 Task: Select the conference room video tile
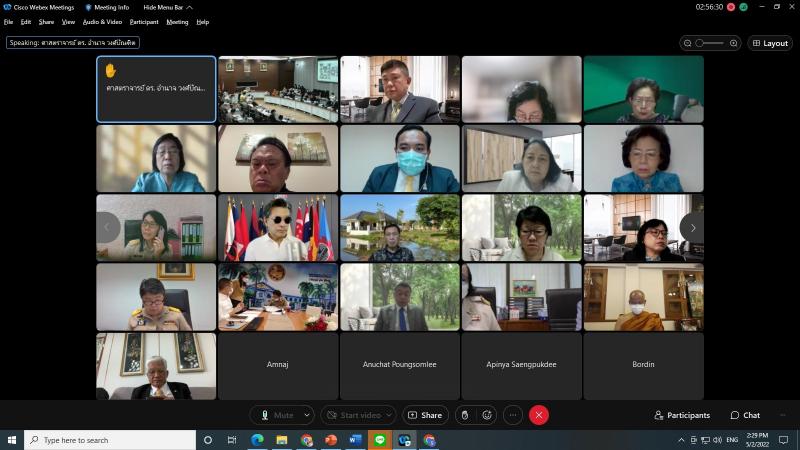(x=278, y=89)
